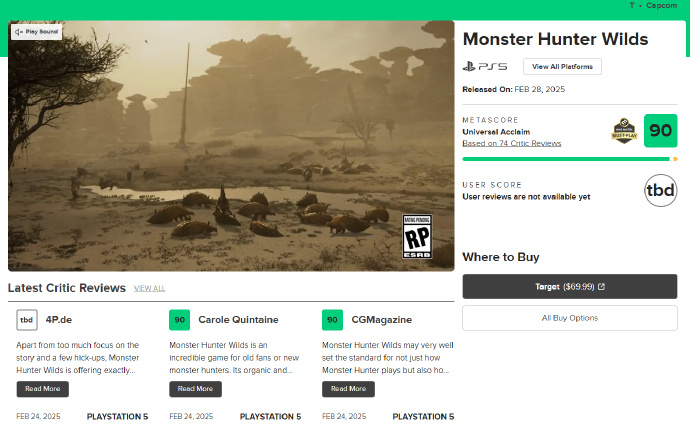Click Released On: FEB 28, 2025 text

point(514,89)
